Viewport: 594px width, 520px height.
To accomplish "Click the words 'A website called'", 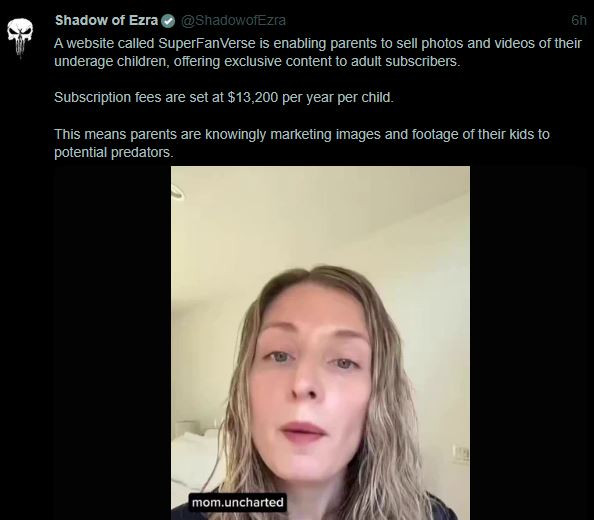I will (104, 43).
